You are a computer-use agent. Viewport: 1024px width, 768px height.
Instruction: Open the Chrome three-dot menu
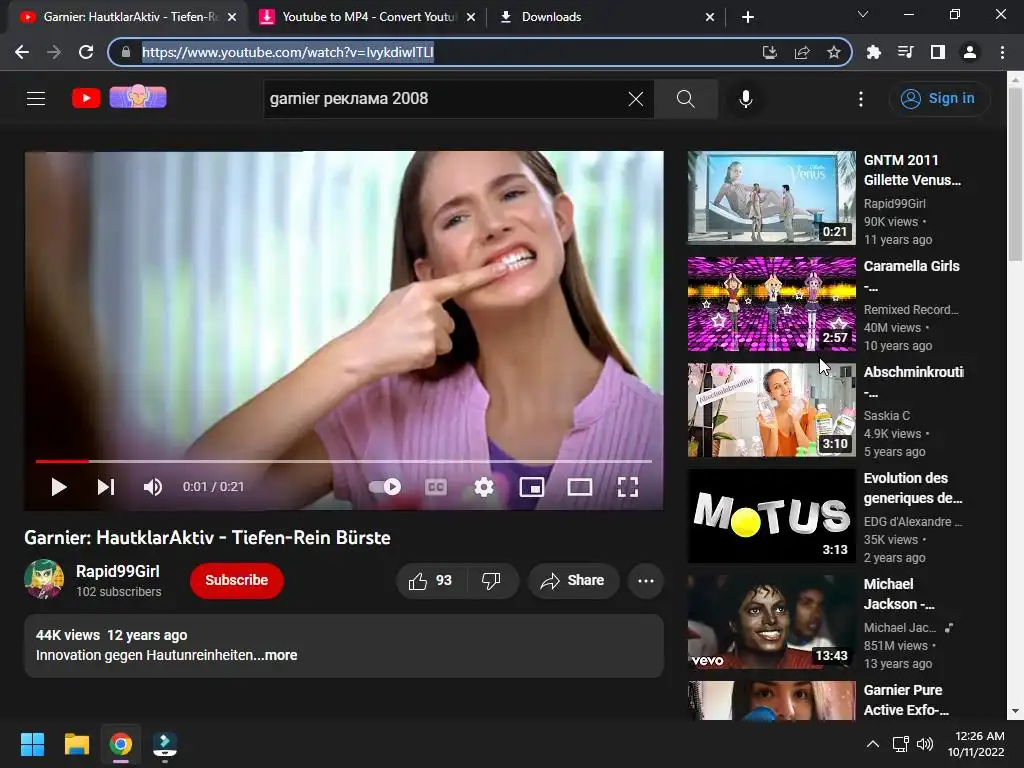coord(1002,52)
